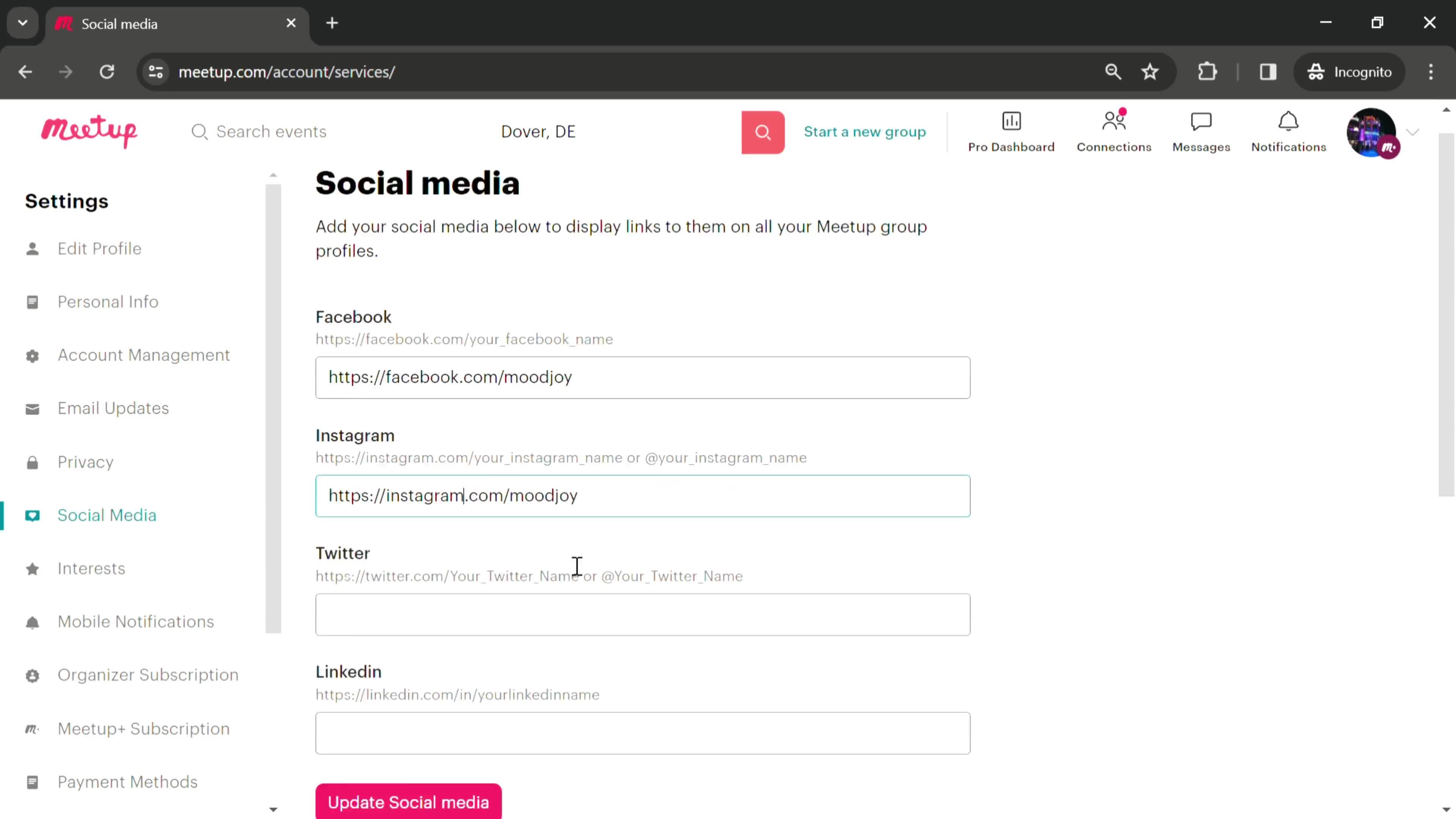This screenshot has height=819, width=1456.
Task: Click the sidebar scroll-up arrow
Action: pos(273,175)
